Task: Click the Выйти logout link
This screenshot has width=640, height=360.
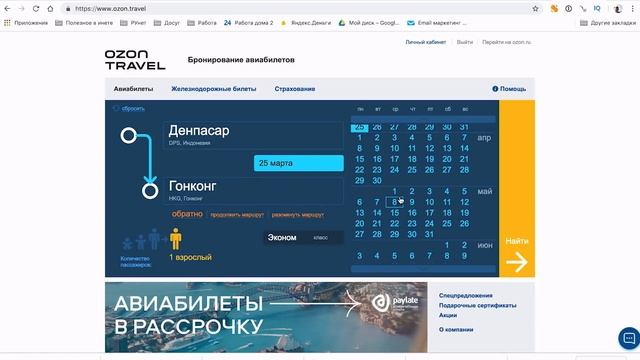Action: coord(464,42)
